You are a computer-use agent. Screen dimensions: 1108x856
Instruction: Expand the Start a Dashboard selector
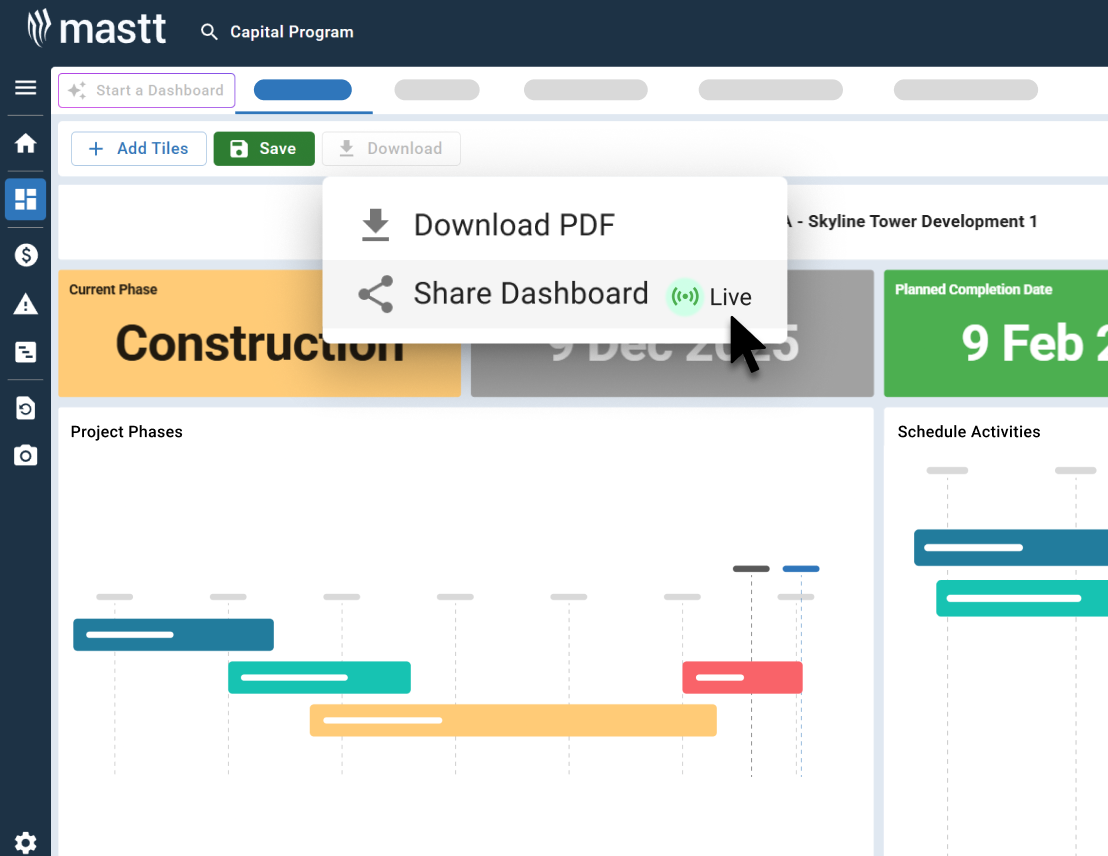[x=146, y=90]
